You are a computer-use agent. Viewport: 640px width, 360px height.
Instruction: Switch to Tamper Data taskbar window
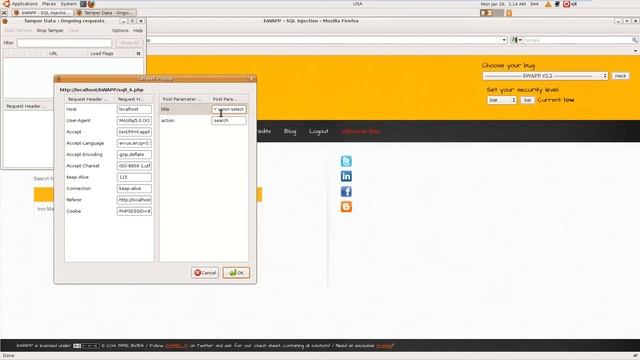click(106, 13)
